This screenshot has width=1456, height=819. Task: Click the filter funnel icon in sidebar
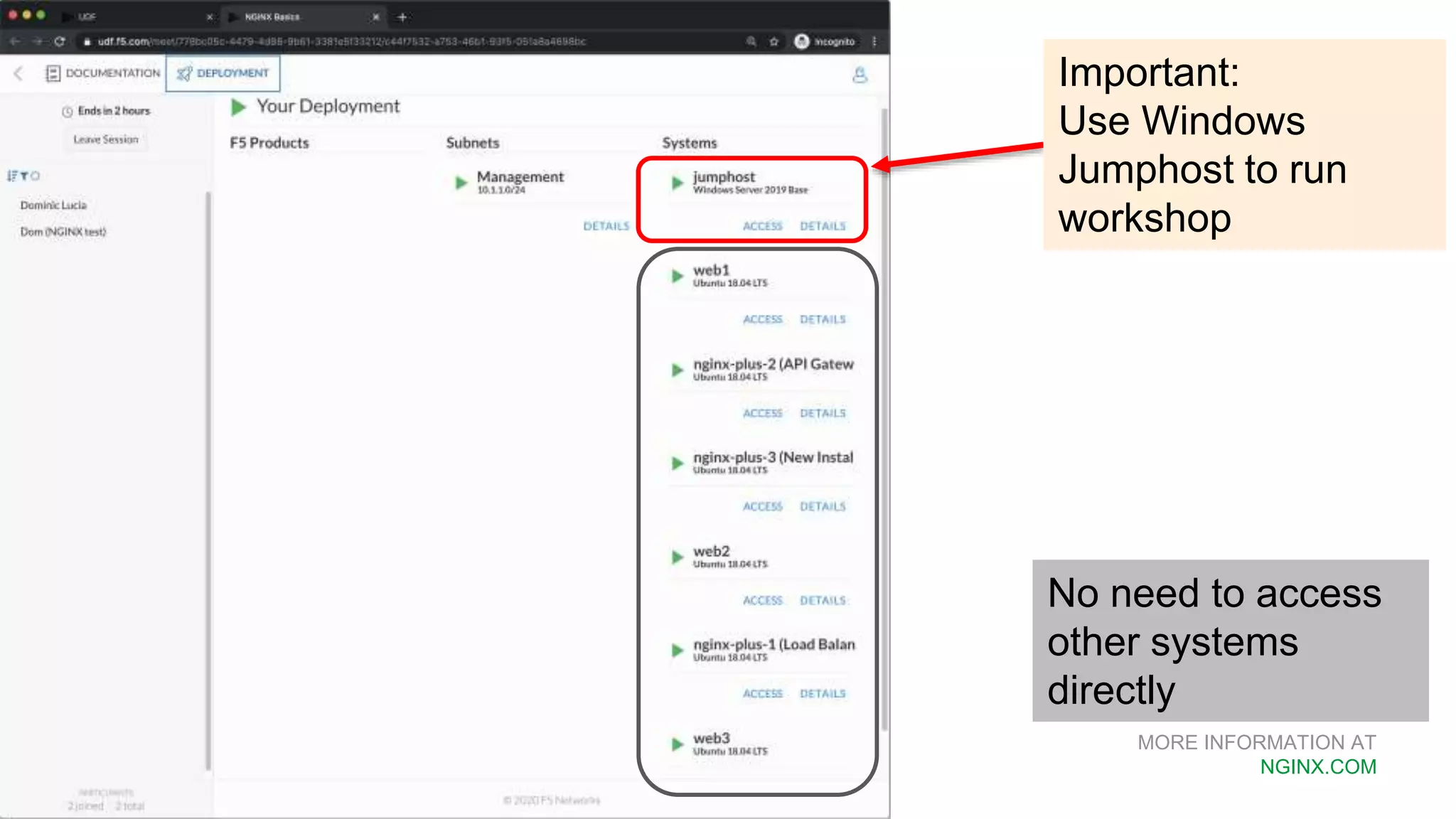[x=24, y=176]
